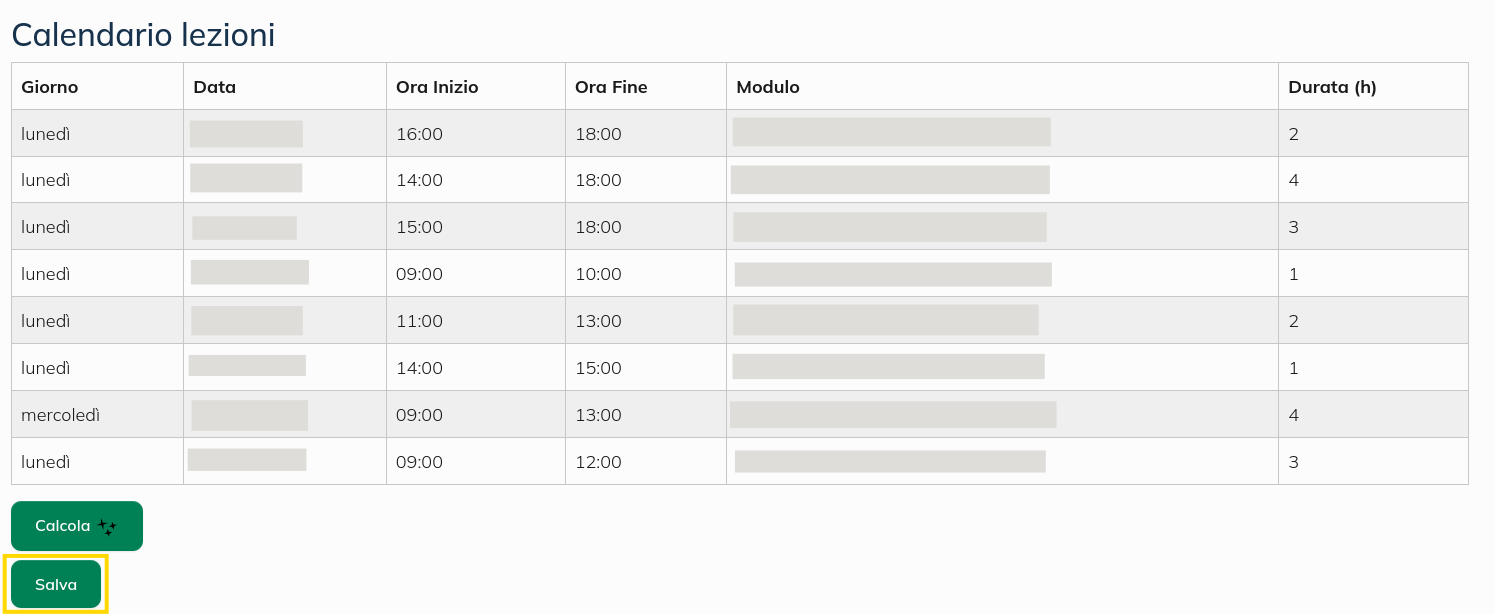Click the redacted Modulo cell in mercoledì row
The width and height of the screenshot is (1495, 614).
[893, 414]
